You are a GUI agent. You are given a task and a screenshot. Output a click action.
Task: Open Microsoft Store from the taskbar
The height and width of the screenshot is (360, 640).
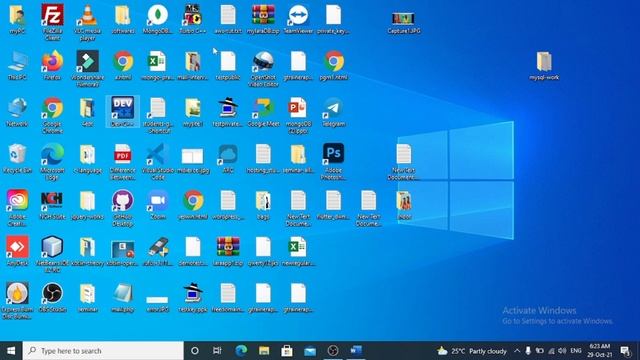287,351
